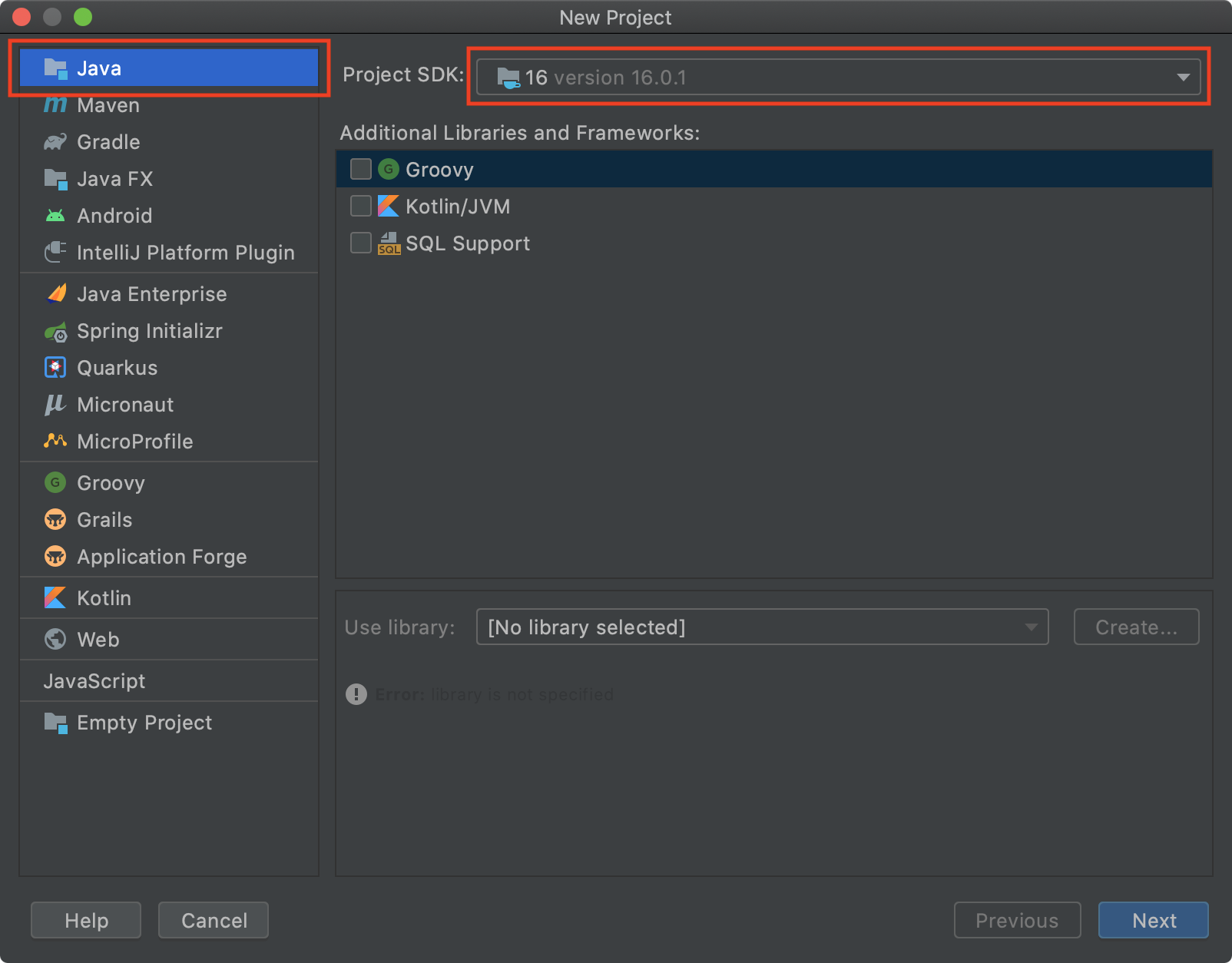Select Java project type

click(x=169, y=68)
